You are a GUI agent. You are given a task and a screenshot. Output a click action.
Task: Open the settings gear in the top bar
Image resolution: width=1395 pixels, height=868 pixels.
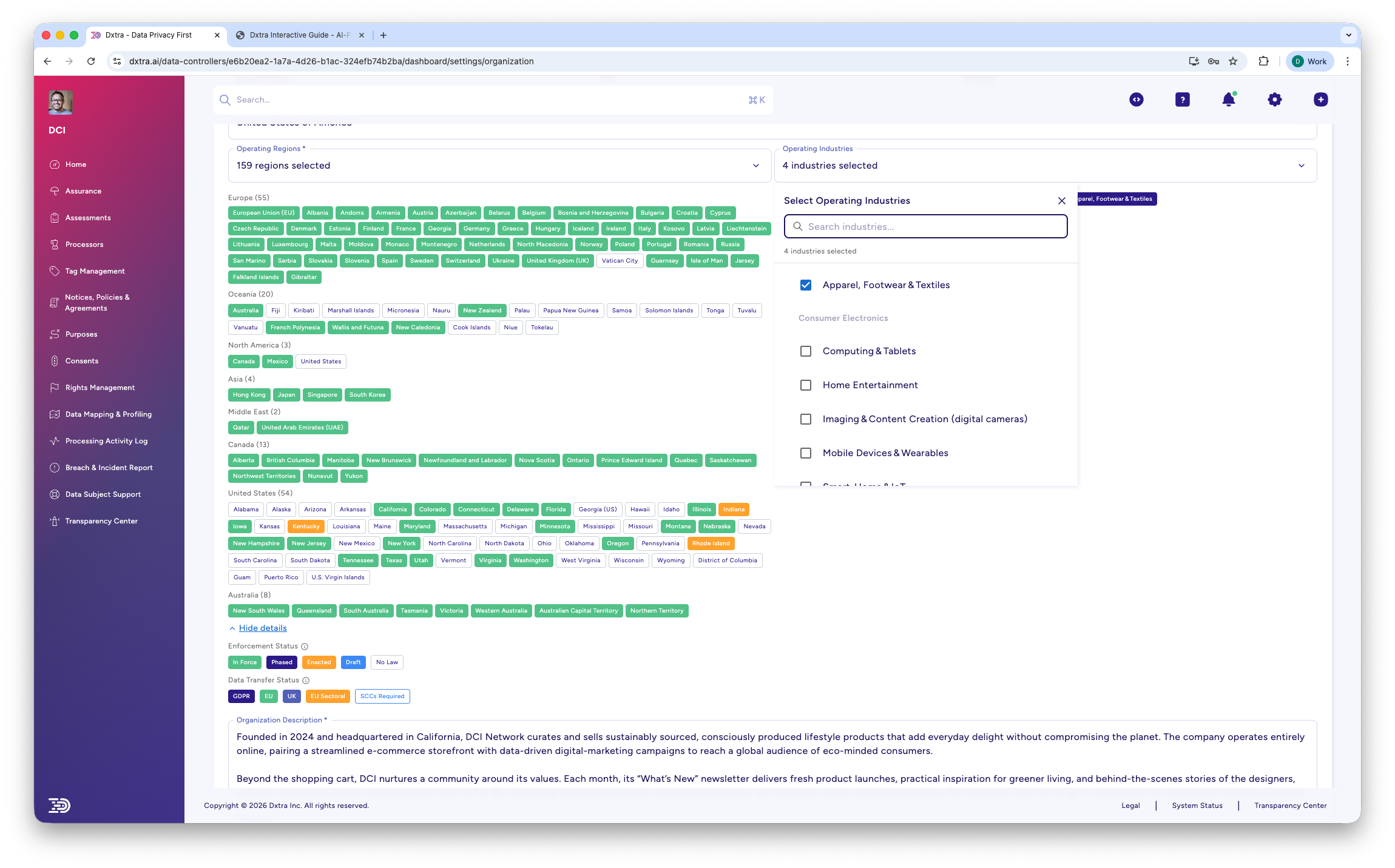(x=1274, y=99)
